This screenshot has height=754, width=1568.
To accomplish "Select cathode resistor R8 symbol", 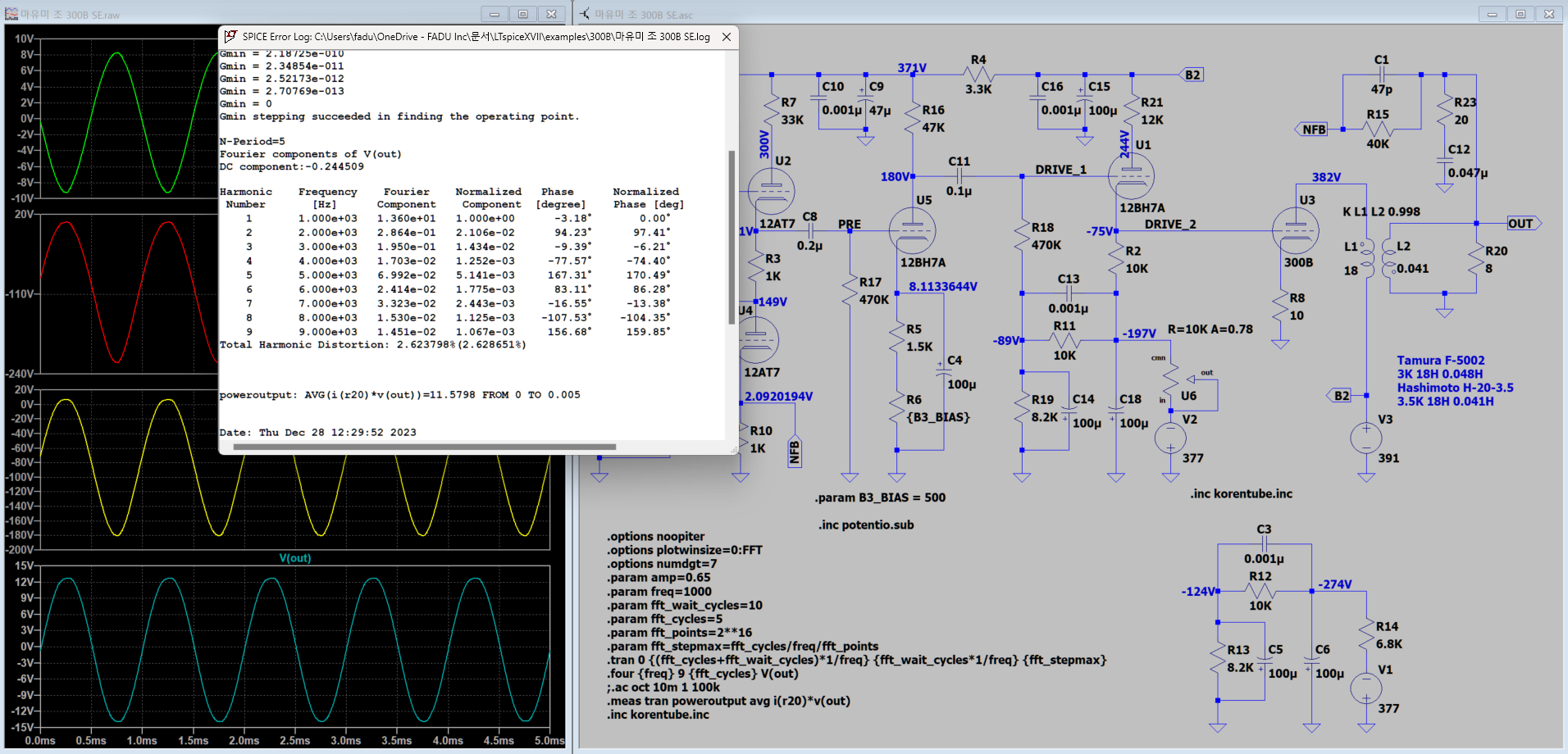I will [1280, 306].
